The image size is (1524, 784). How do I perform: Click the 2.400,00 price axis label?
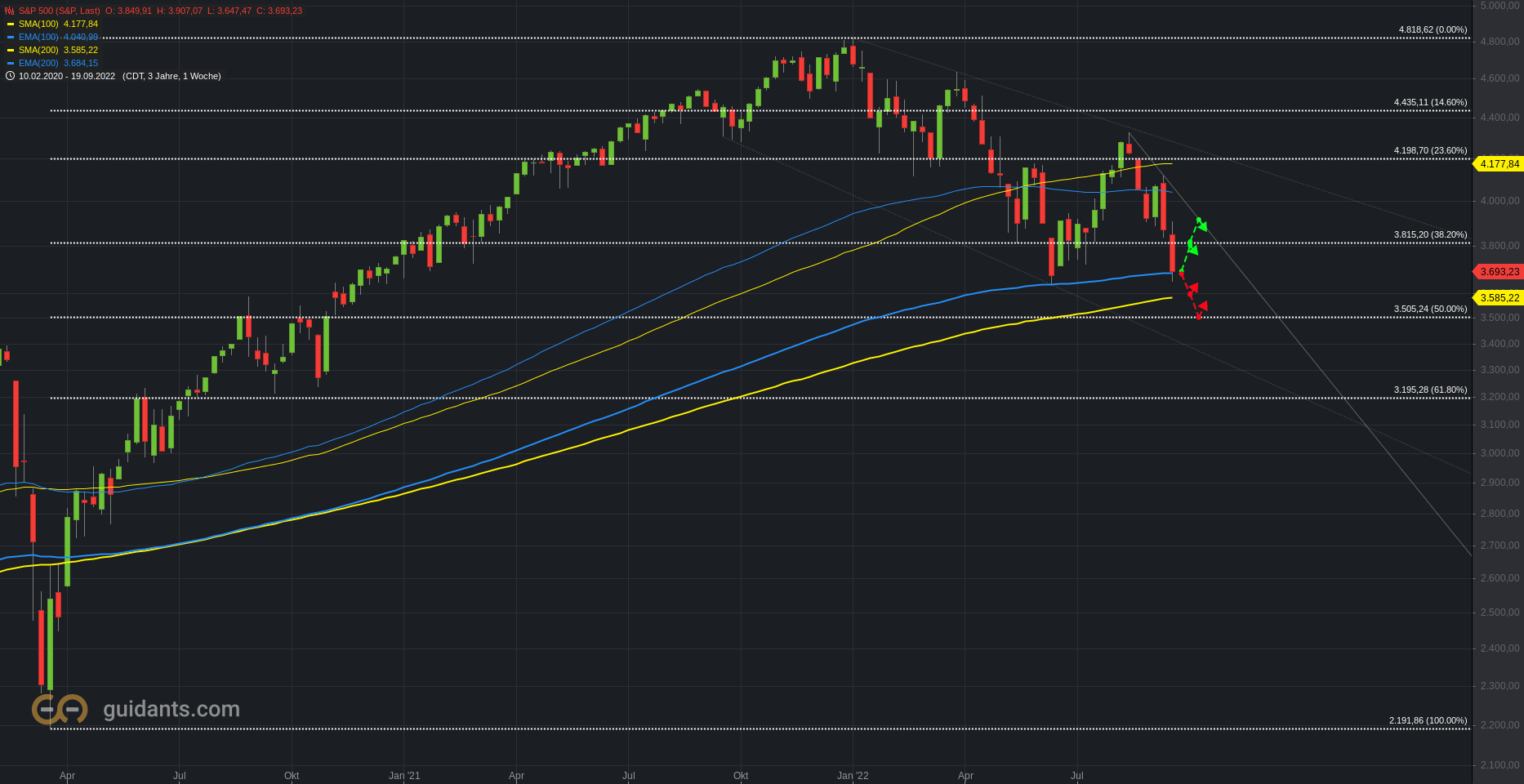tap(1499, 648)
